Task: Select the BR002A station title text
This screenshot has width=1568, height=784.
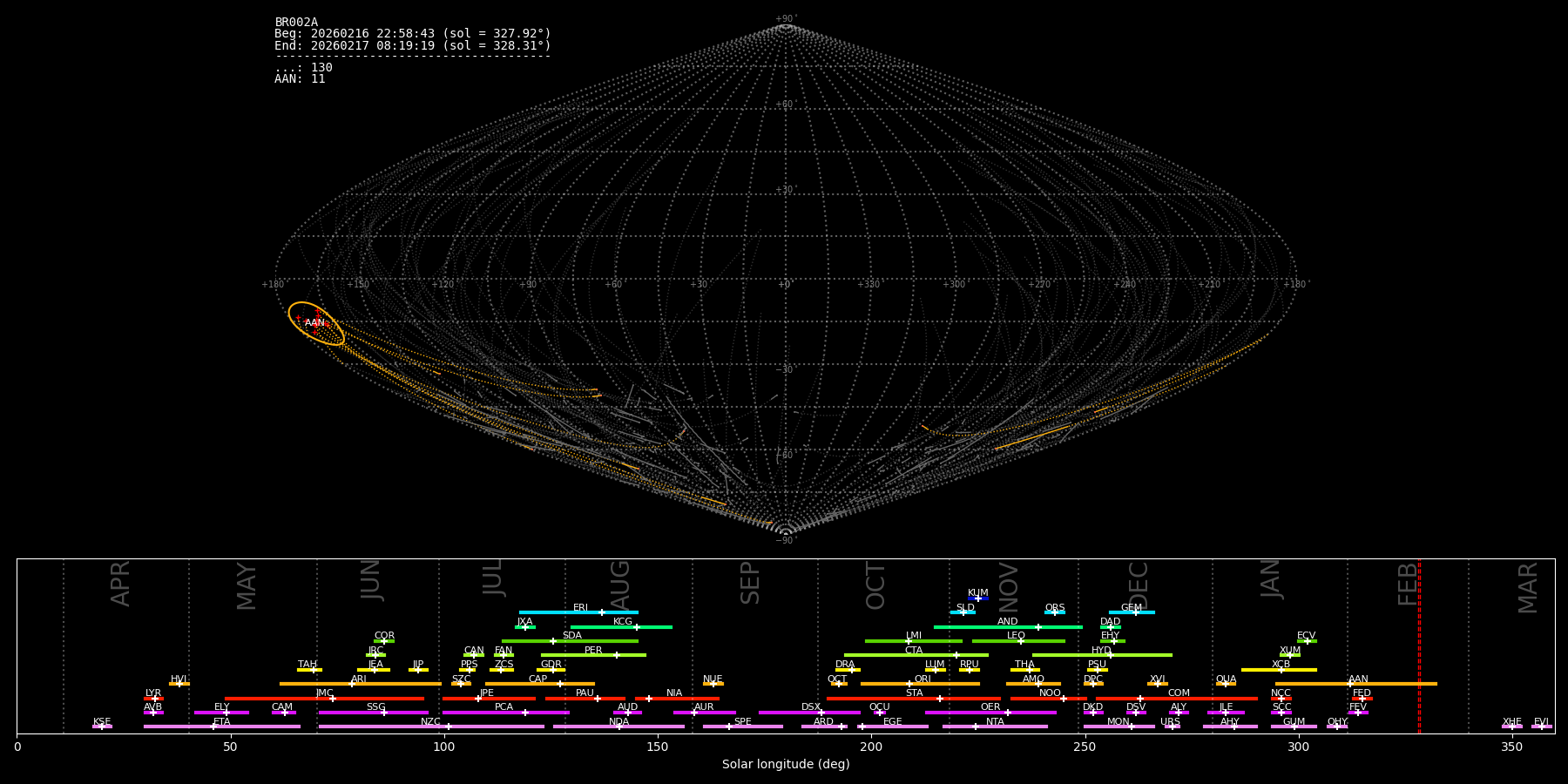Action: 296,23
